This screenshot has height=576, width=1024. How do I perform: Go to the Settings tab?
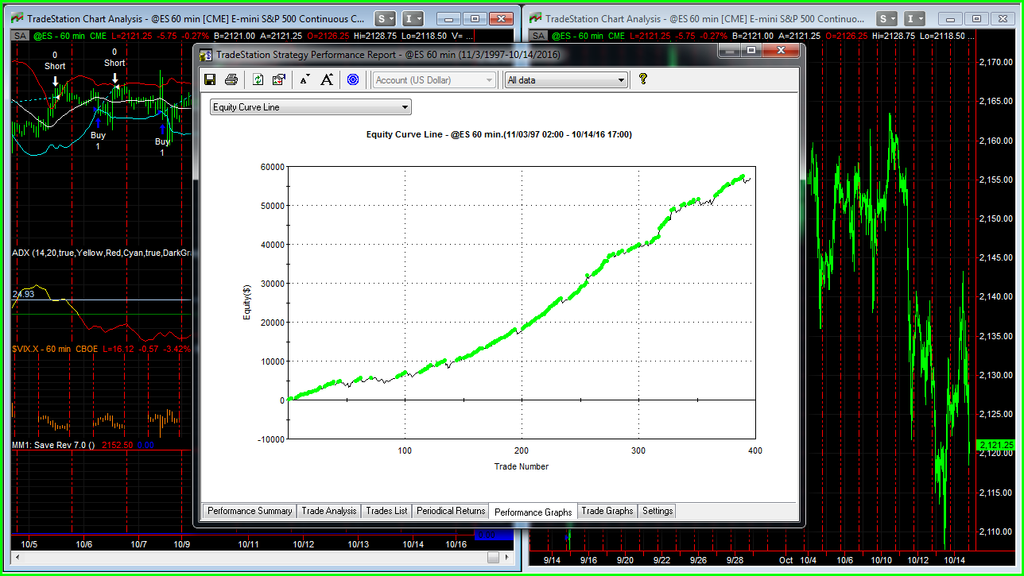tap(657, 511)
